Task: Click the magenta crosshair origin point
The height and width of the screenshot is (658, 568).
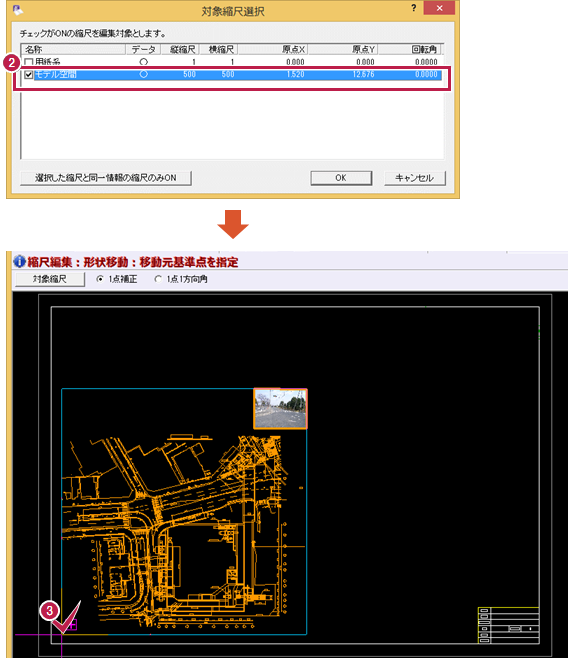Action: click(x=62, y=634)
